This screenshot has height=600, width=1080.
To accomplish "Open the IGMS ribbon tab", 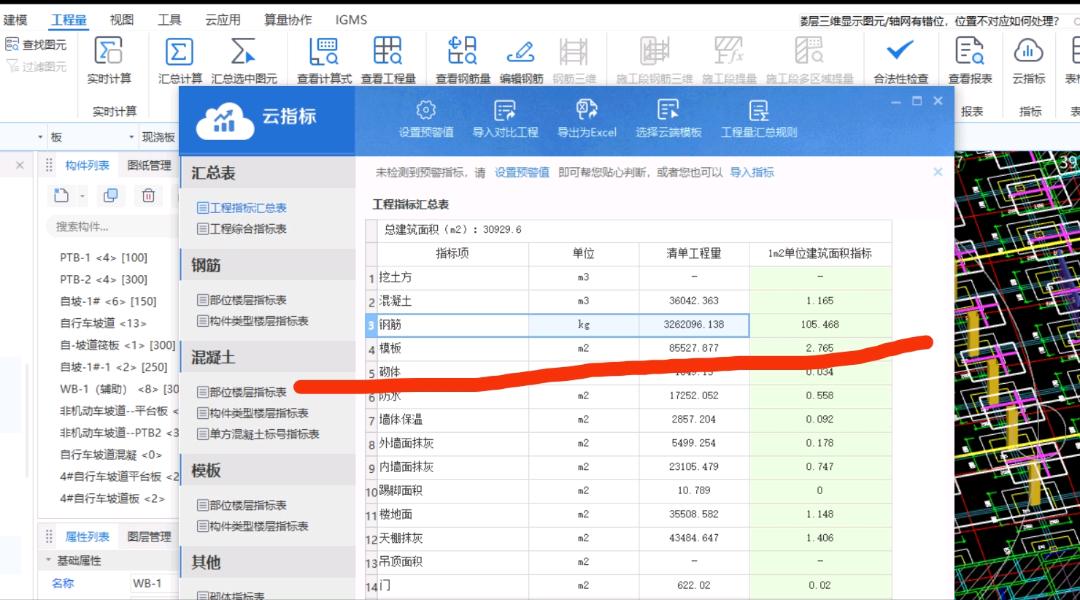I will 351,20.
